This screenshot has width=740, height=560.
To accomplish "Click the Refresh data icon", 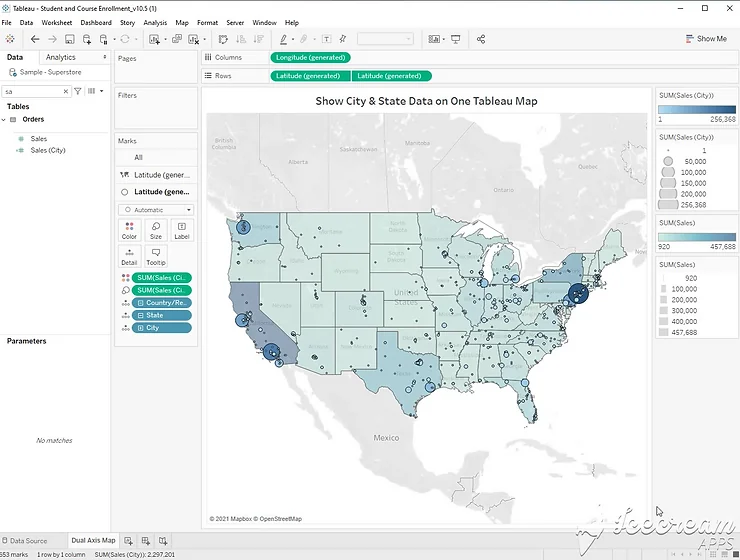I will pyautogui.click(x=125, y=39).
